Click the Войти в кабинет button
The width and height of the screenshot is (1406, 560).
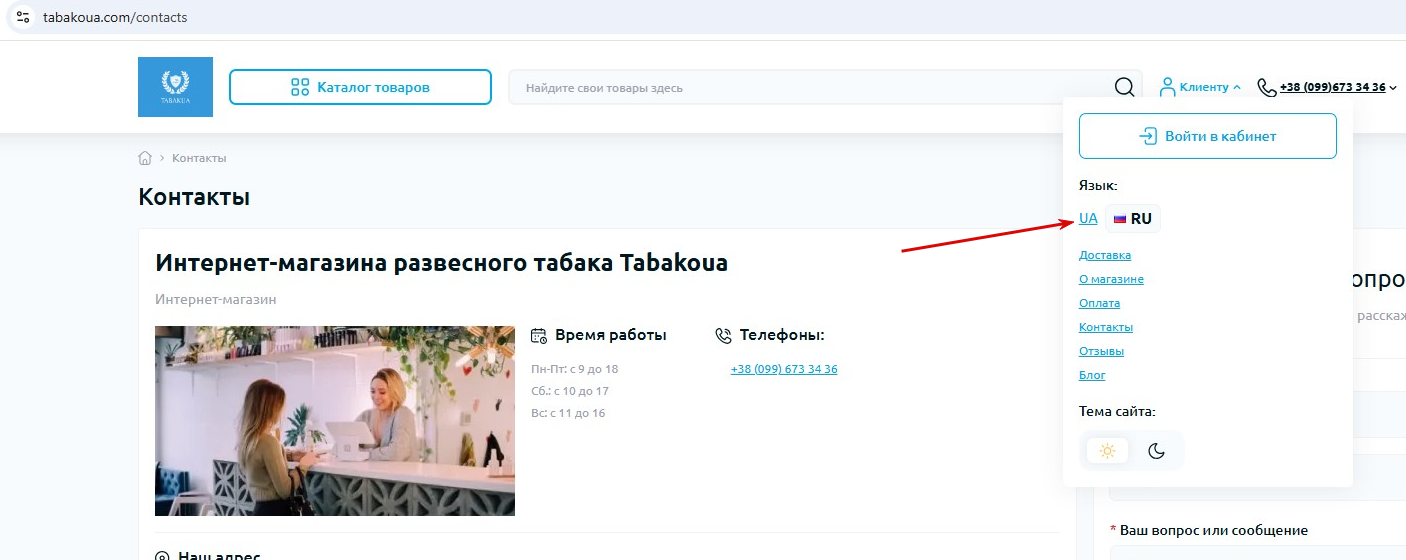click(1208, 136)
